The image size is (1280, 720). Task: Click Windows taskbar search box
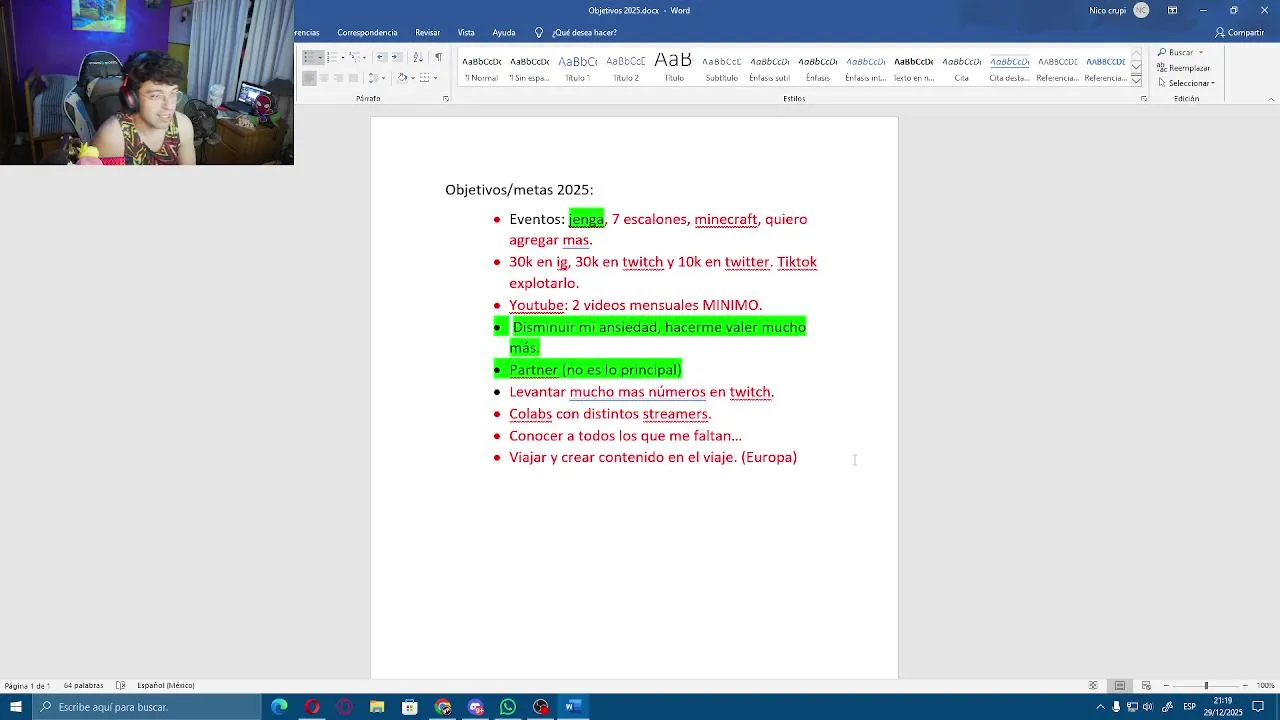tap(146, 707)
